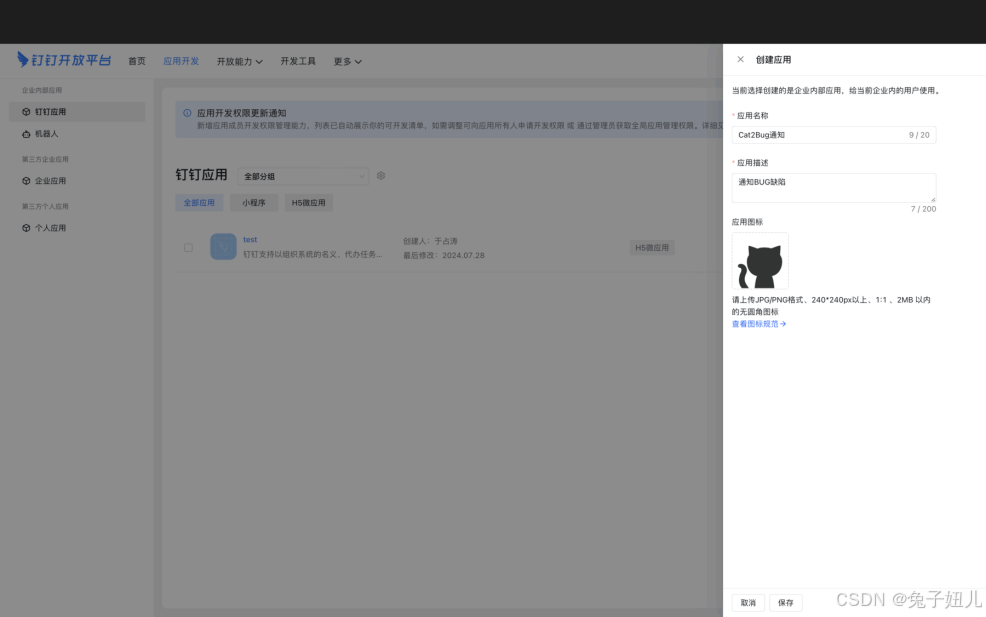The height and width of the screenshot is (617, 986).
Task: Check the checkbox beside the test application
Action: 188,247
